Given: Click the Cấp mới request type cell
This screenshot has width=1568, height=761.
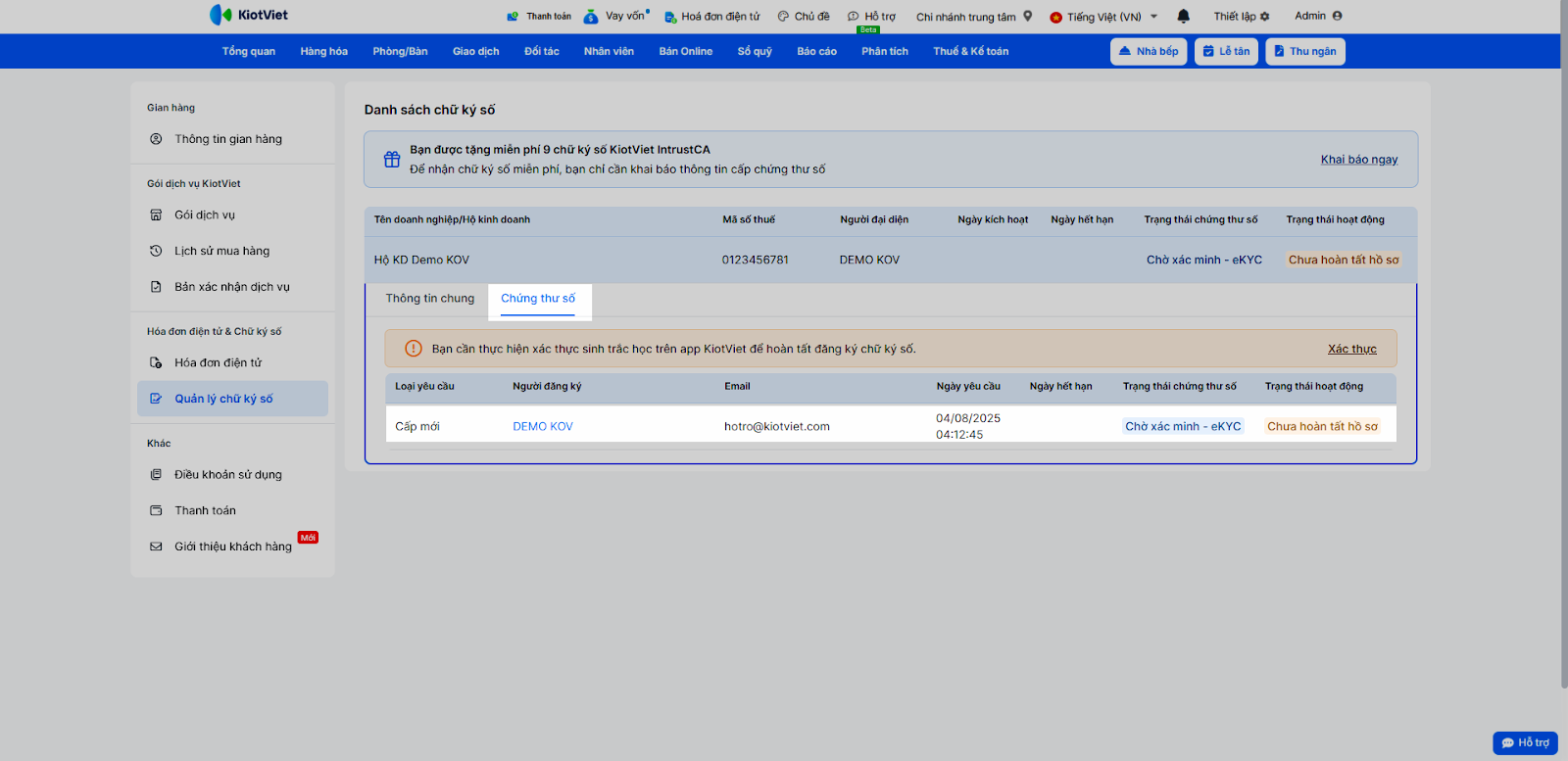Looking at the screenshot, I should (x=417, y=426).
